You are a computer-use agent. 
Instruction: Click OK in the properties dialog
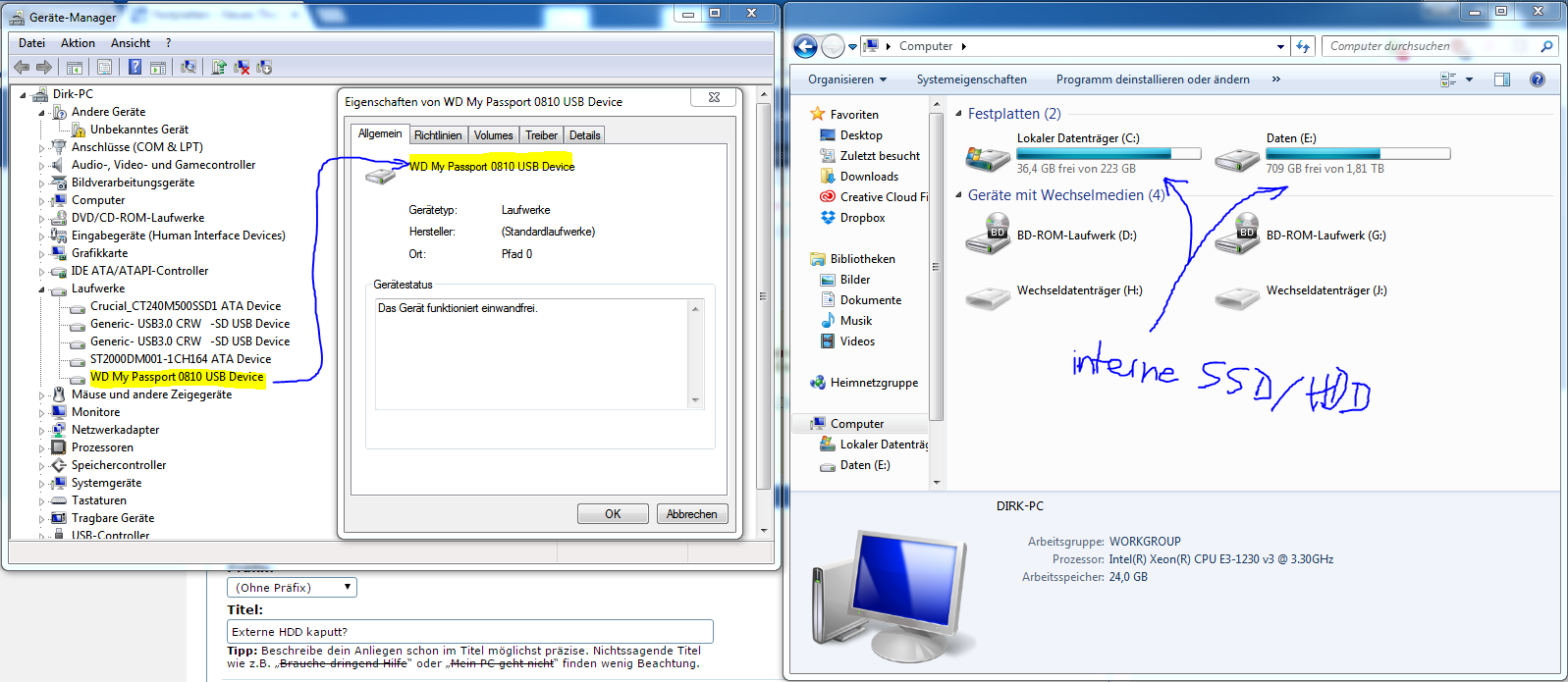tap(613, 514)
